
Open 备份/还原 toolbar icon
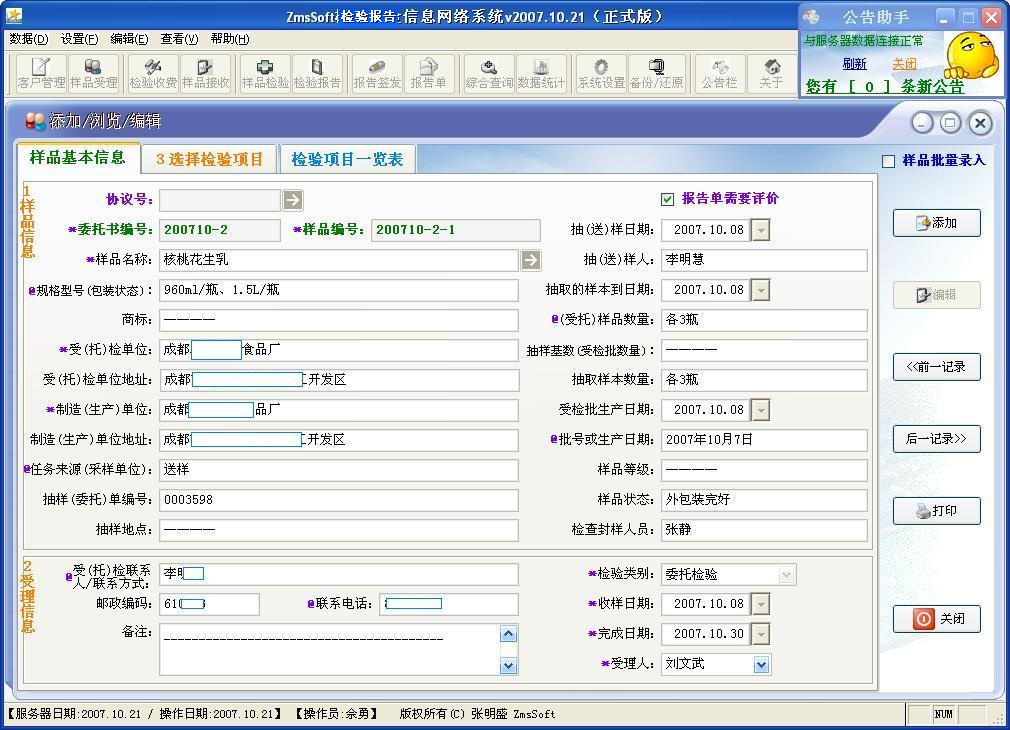pos(656,73)
